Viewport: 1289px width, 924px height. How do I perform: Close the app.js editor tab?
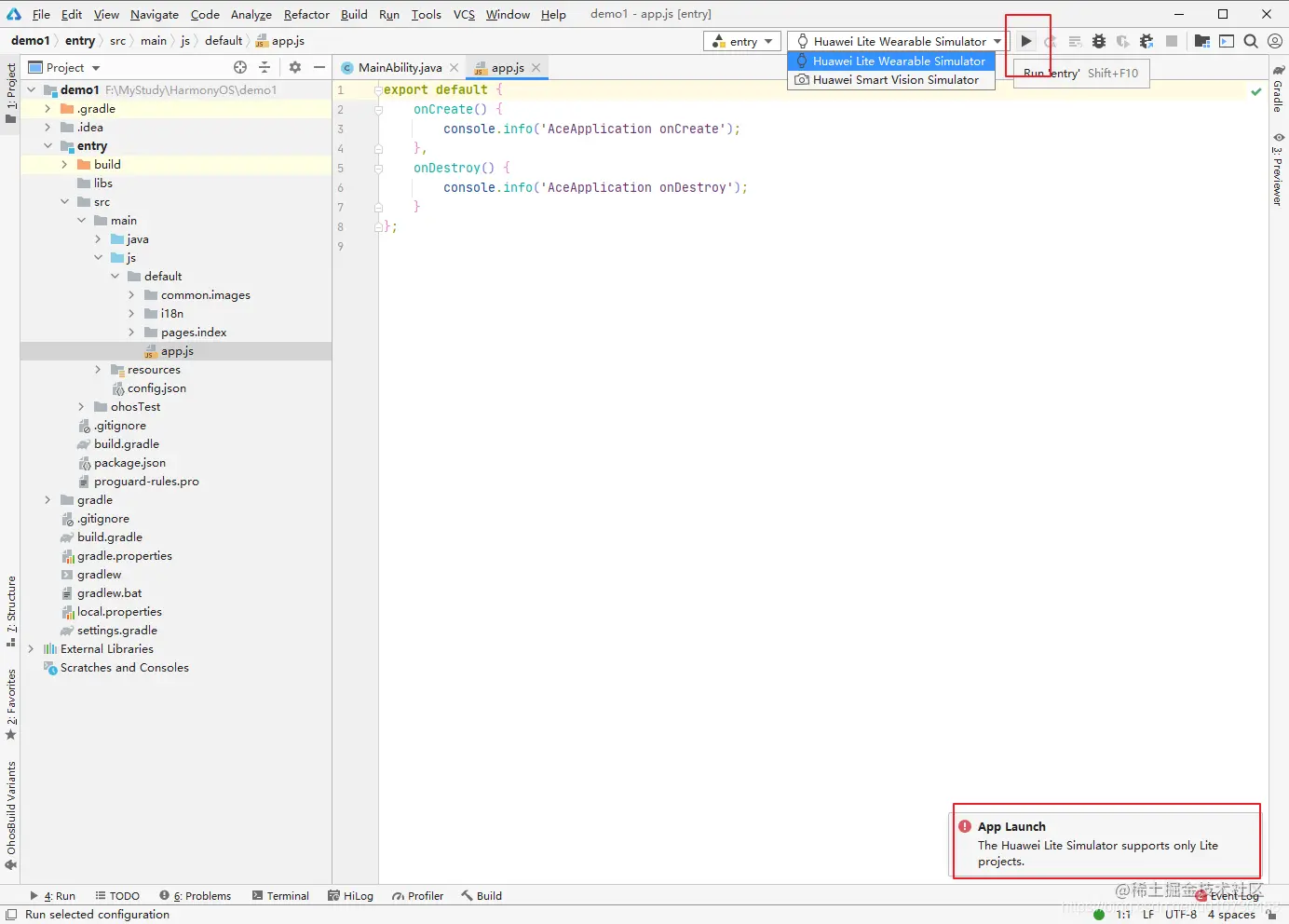click(x=536, y=68)
